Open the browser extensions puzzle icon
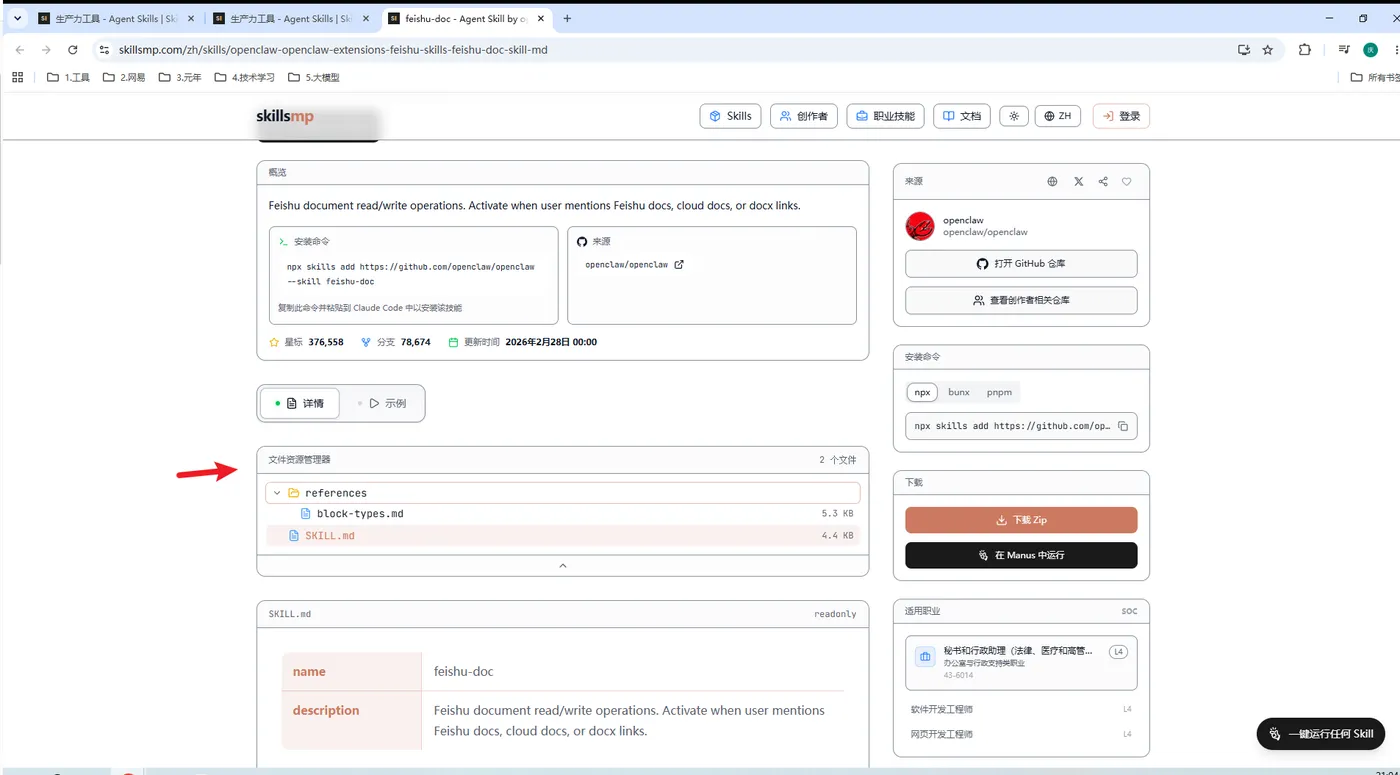Viewport: 1400px width, 775px height. (1305, 50)
